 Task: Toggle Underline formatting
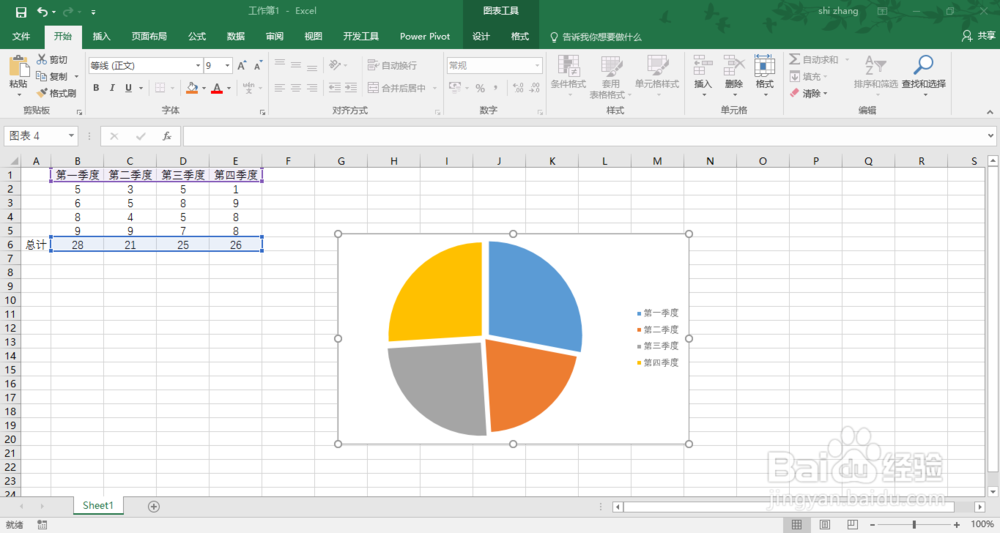128,87
